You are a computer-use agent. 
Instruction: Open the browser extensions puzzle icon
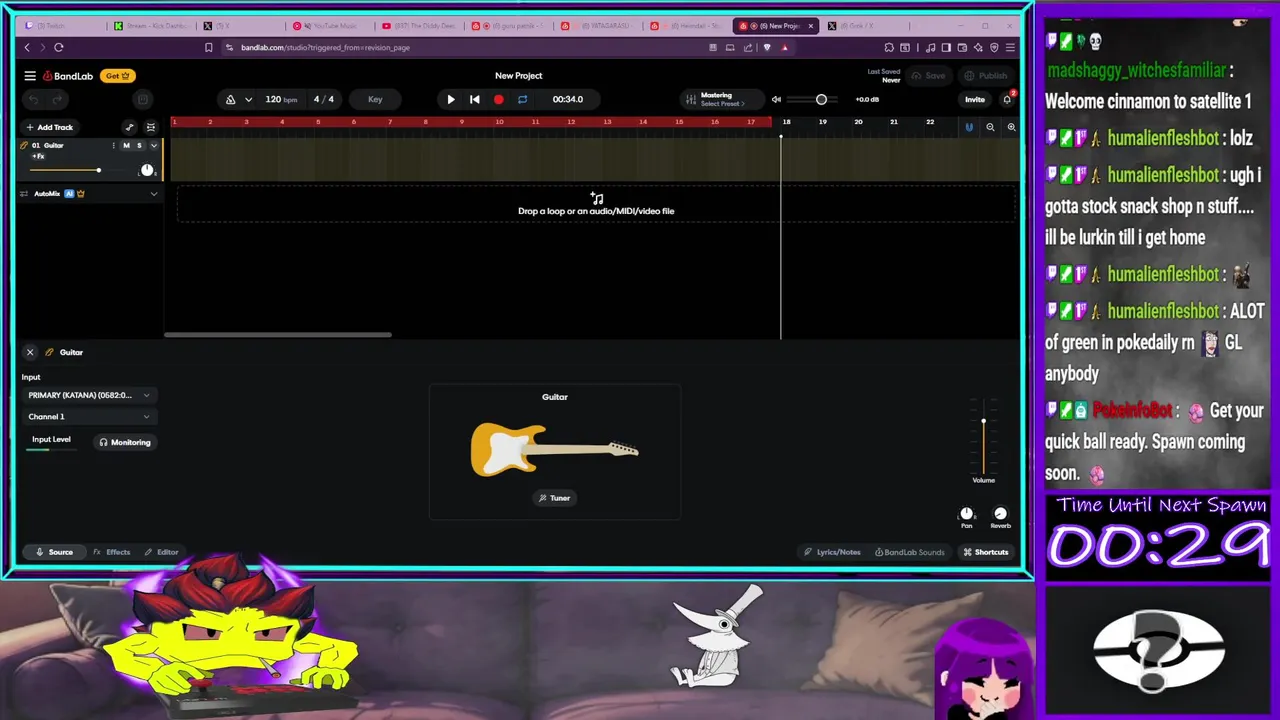889,47
